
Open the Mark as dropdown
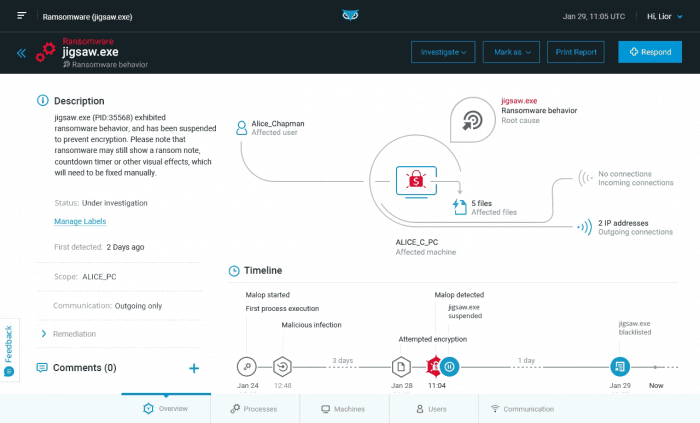point(511,51)
